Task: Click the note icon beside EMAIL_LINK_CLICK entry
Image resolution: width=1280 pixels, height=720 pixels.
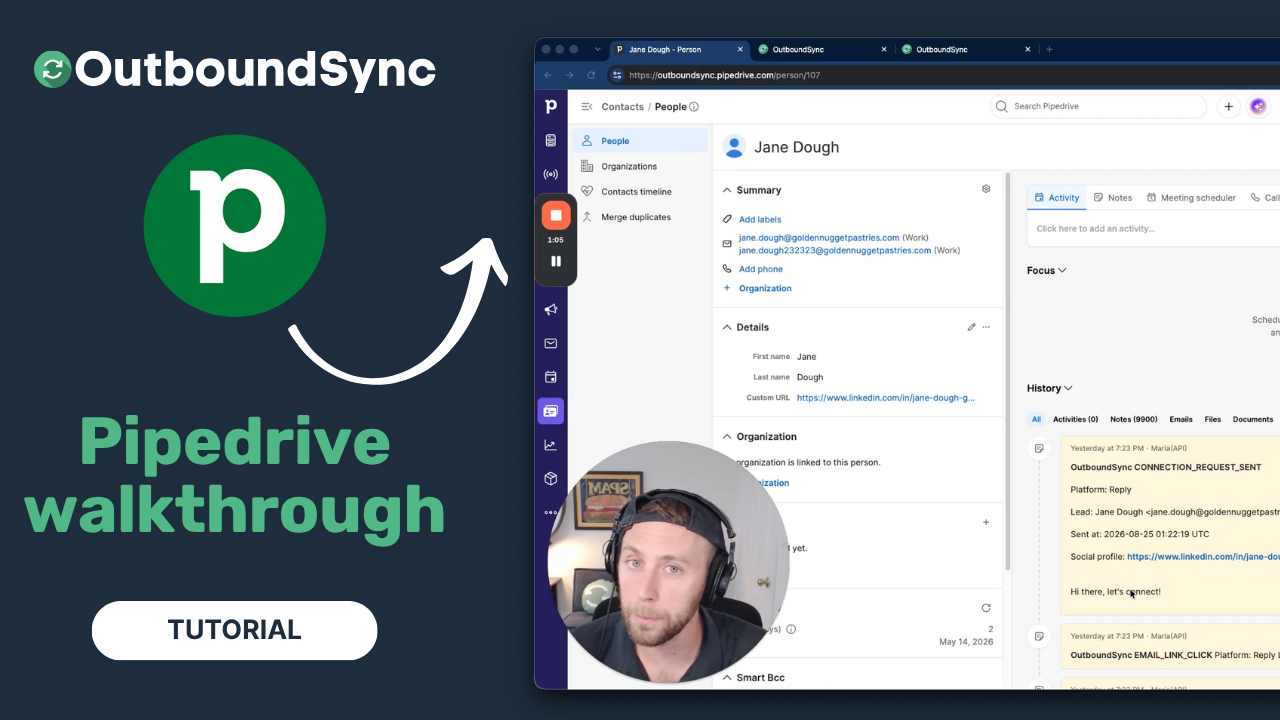Action: [1039, 636]
